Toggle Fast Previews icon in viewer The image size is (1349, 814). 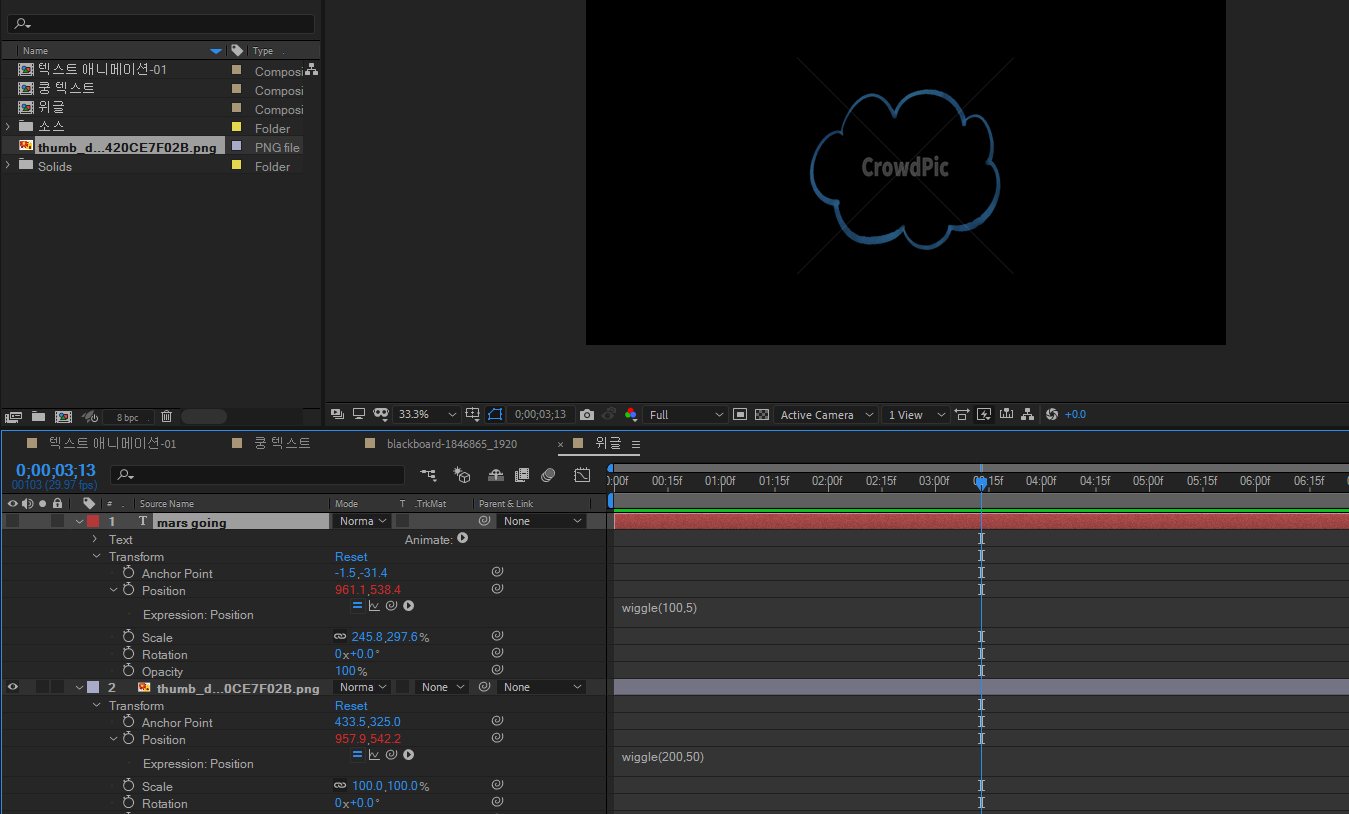click(x=984, y=414)
